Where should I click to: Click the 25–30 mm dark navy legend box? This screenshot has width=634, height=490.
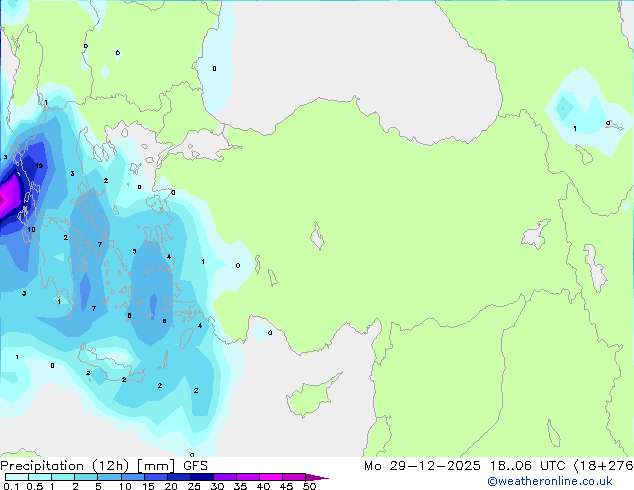[x=201, y=477]
